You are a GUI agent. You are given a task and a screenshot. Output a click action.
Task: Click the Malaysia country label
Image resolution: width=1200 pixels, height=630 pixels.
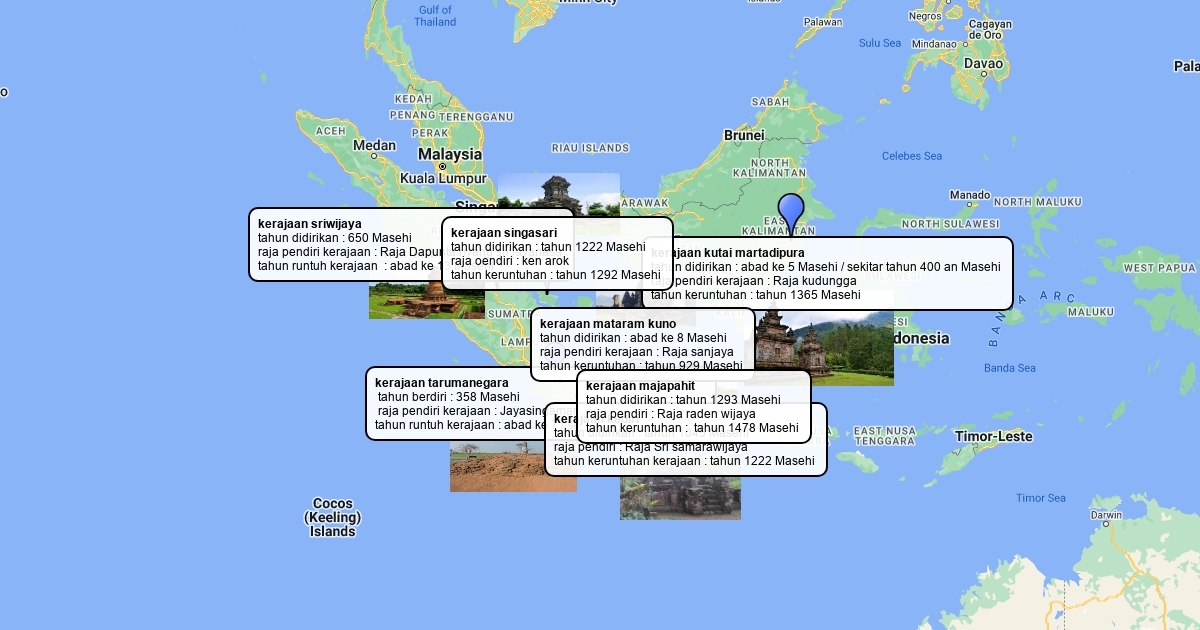450,155
